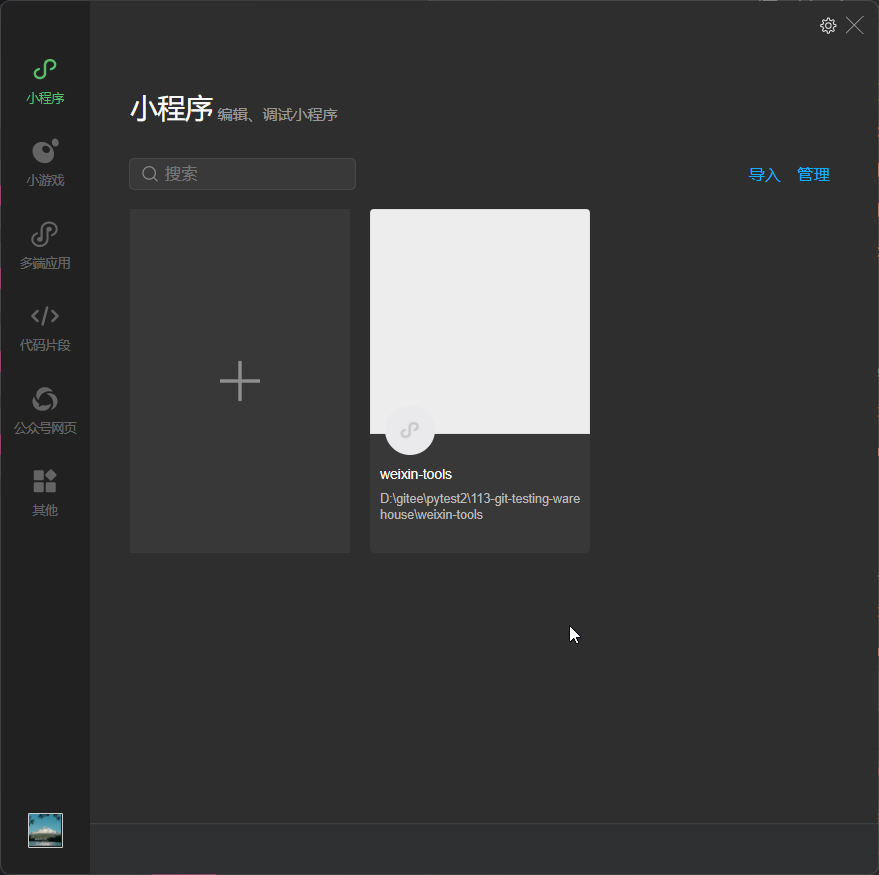Click the D:\gitee\pytest2 project path text
Screen dimensions: 879x875
point(480,507)
